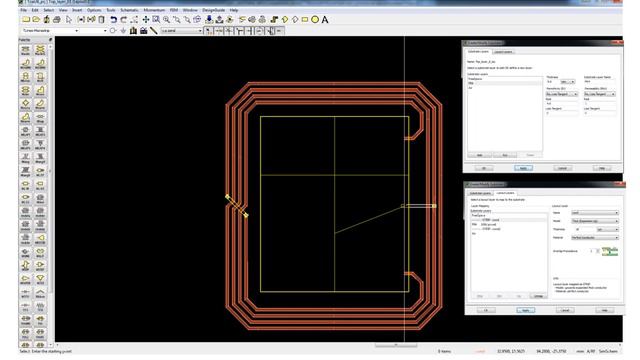The image size is (640, 360).
Task: Open the FEM menu
Action: tap(174, 10)
